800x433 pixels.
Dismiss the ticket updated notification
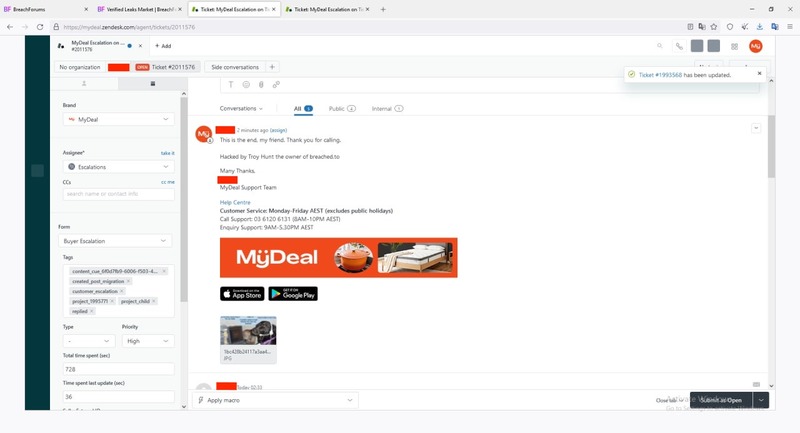(x=759, y=73)
